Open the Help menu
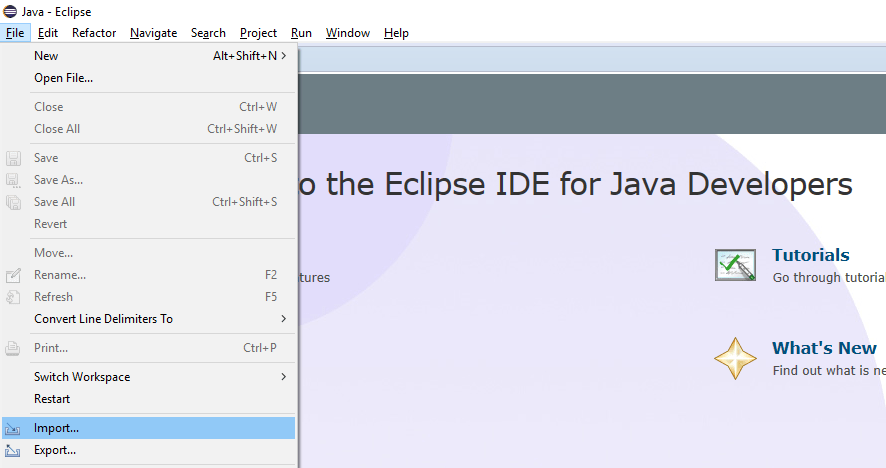886x468 pixels. 396,33
